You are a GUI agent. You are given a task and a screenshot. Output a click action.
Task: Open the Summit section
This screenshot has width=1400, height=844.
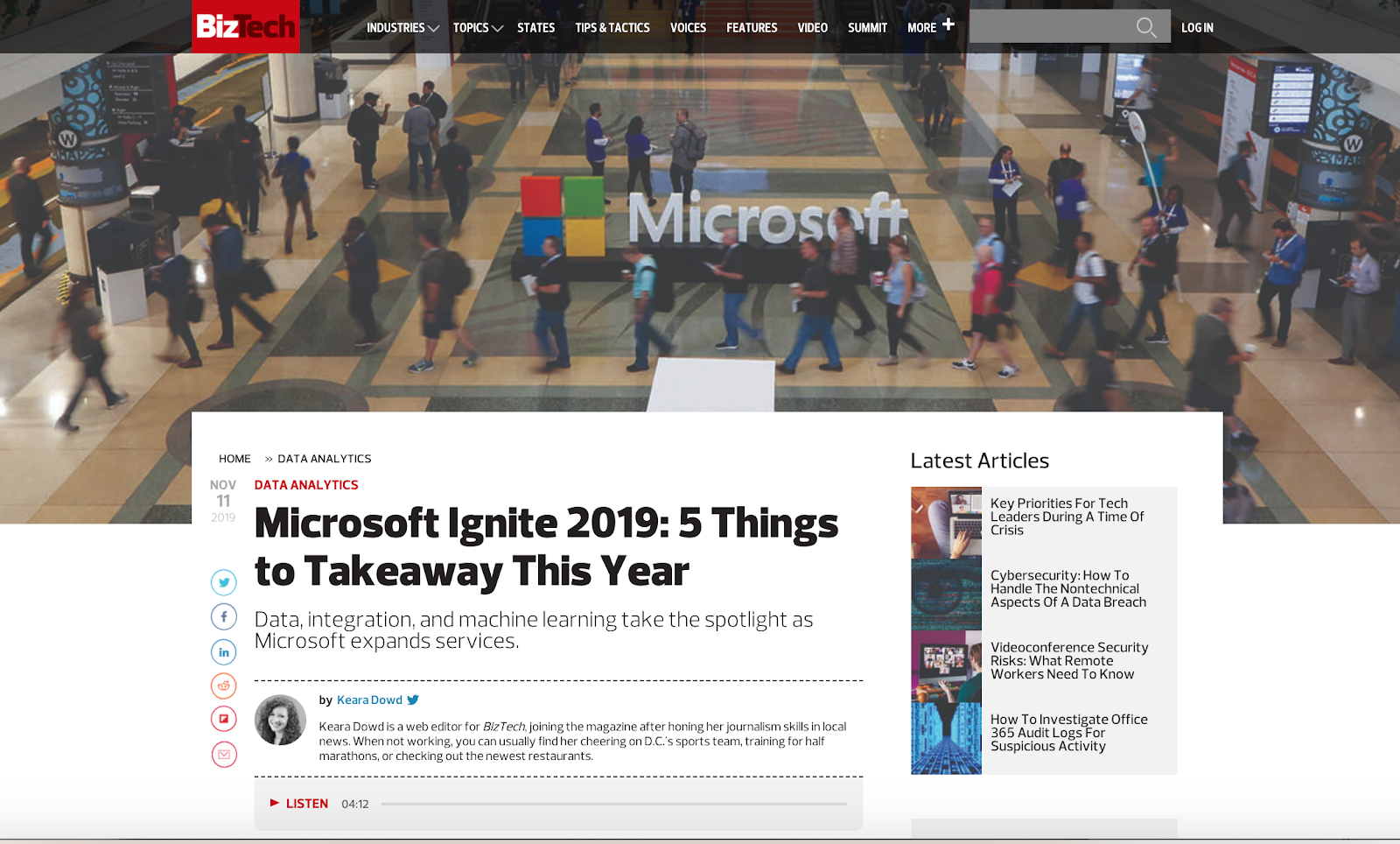(867, 28)
